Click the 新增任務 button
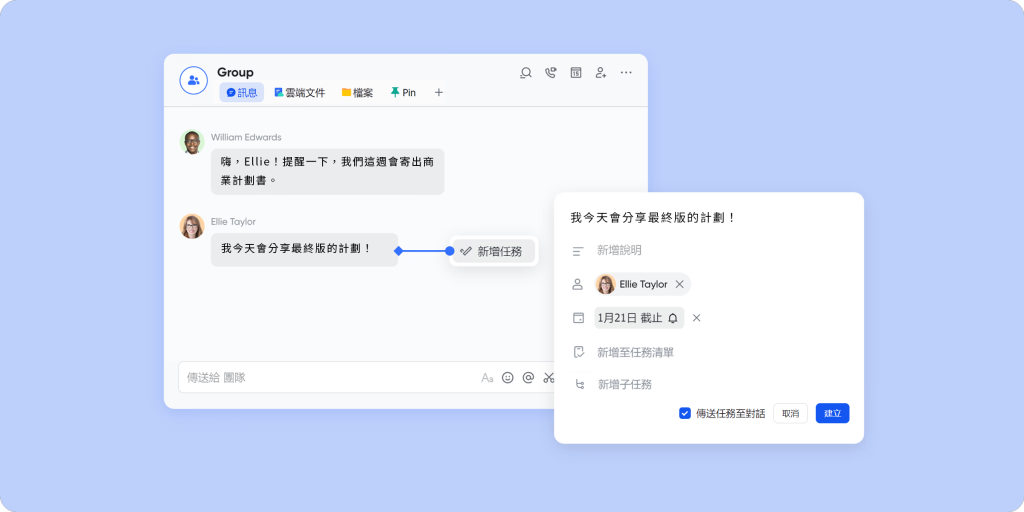The height and width of the screenshot is (512, 1024). (x=494, y=251)
